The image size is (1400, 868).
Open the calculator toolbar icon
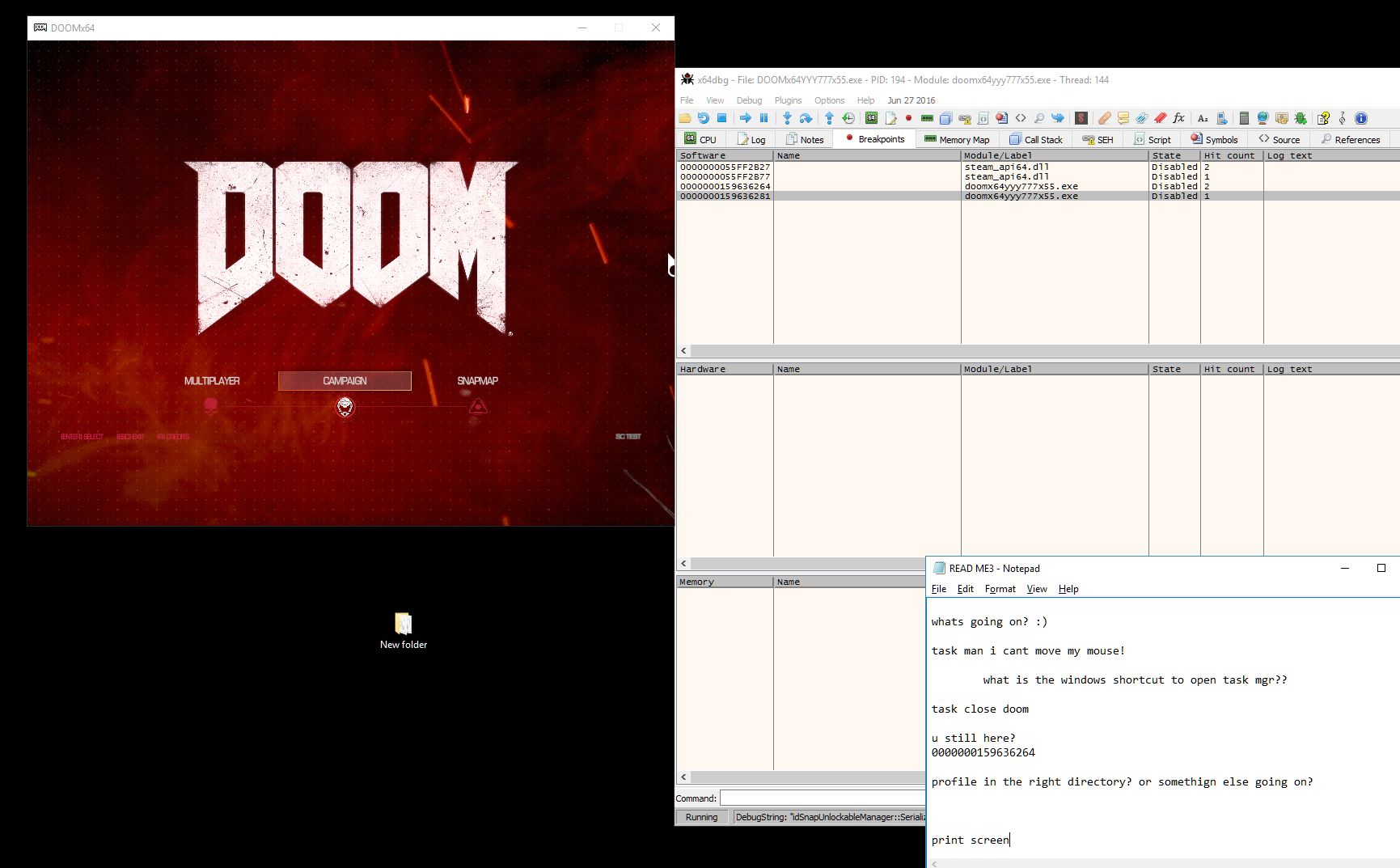[x=1244, y=118]
